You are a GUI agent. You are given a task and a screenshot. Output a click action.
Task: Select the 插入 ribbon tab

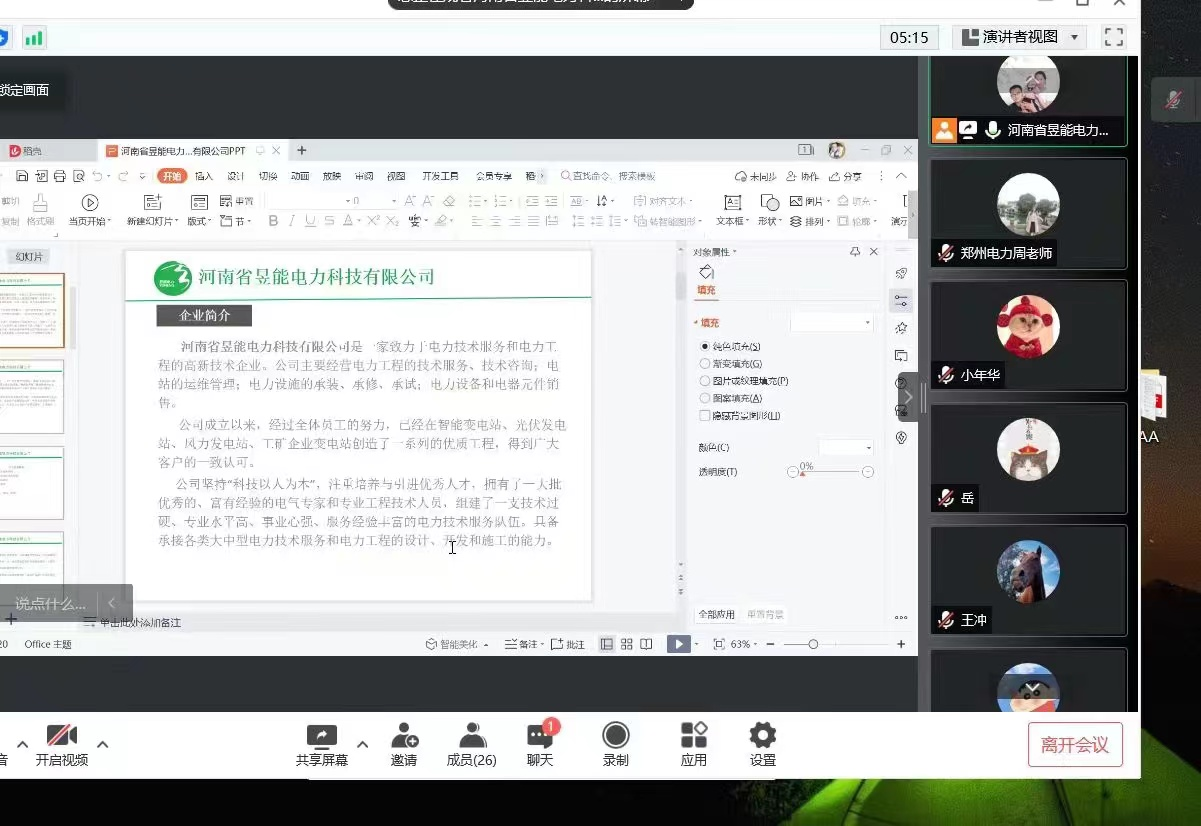pos(203,176)
